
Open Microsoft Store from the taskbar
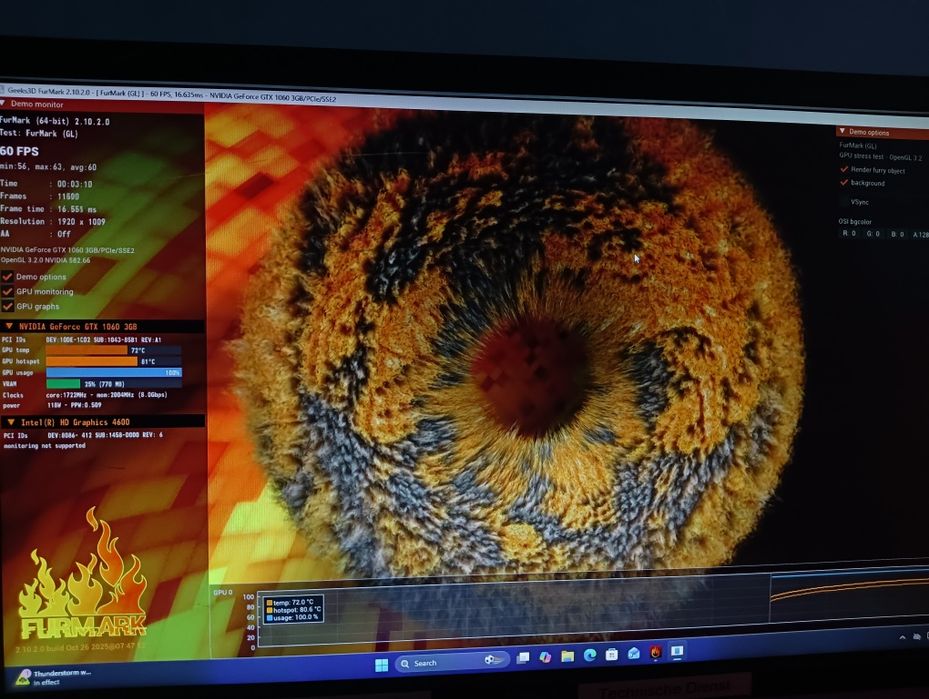point(612,654)
